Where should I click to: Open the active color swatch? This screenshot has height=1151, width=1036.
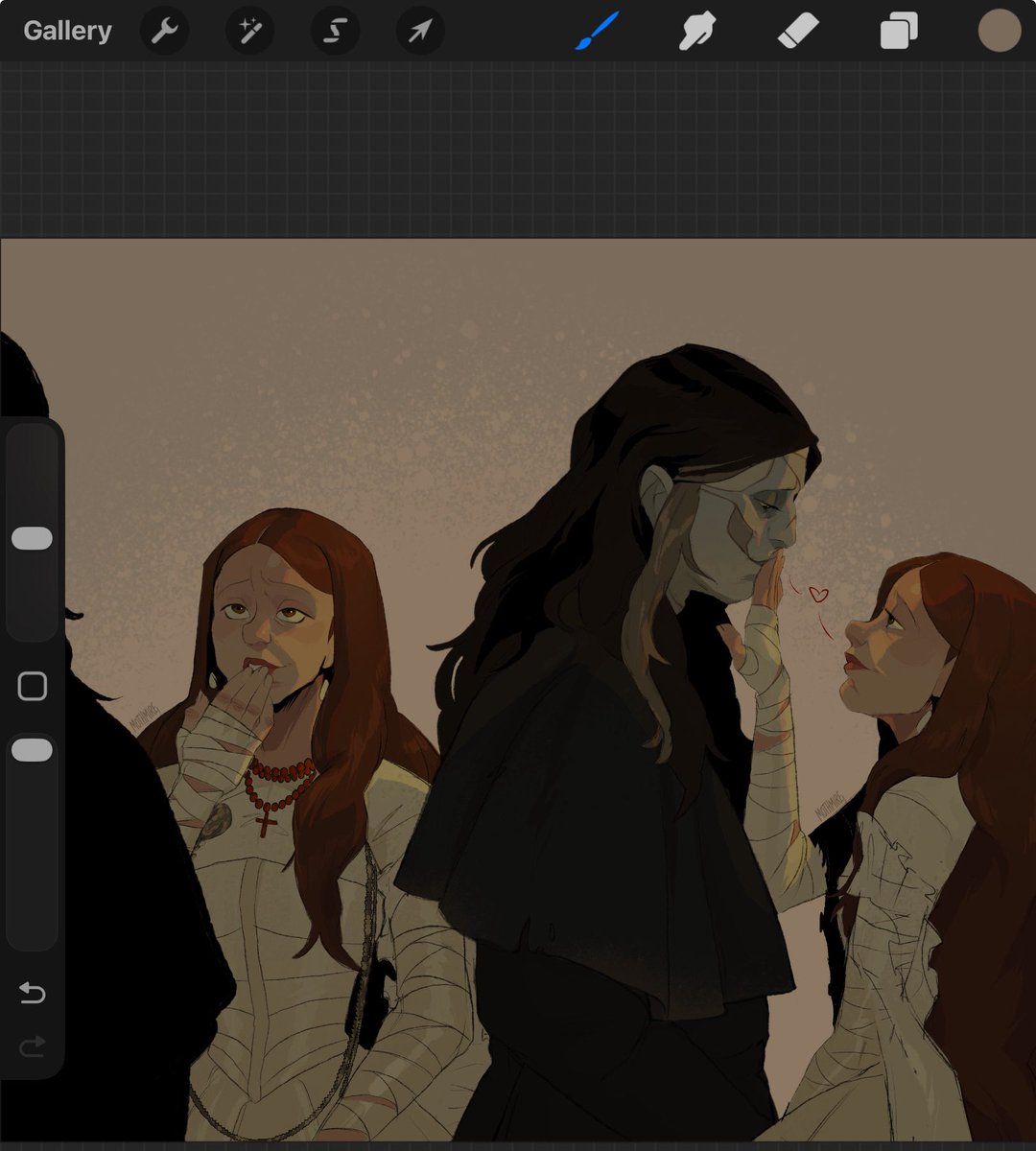[x=1000, y=30]
